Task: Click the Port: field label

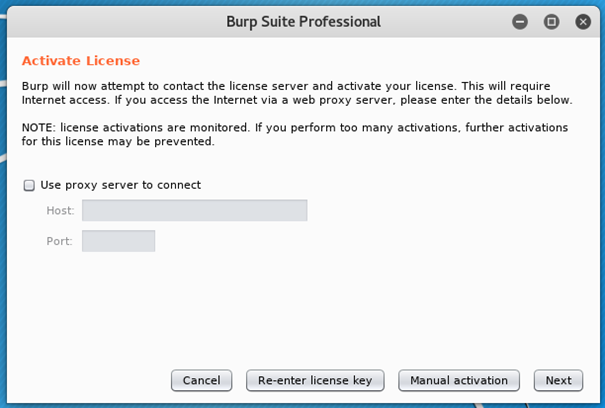Action: 60,241
